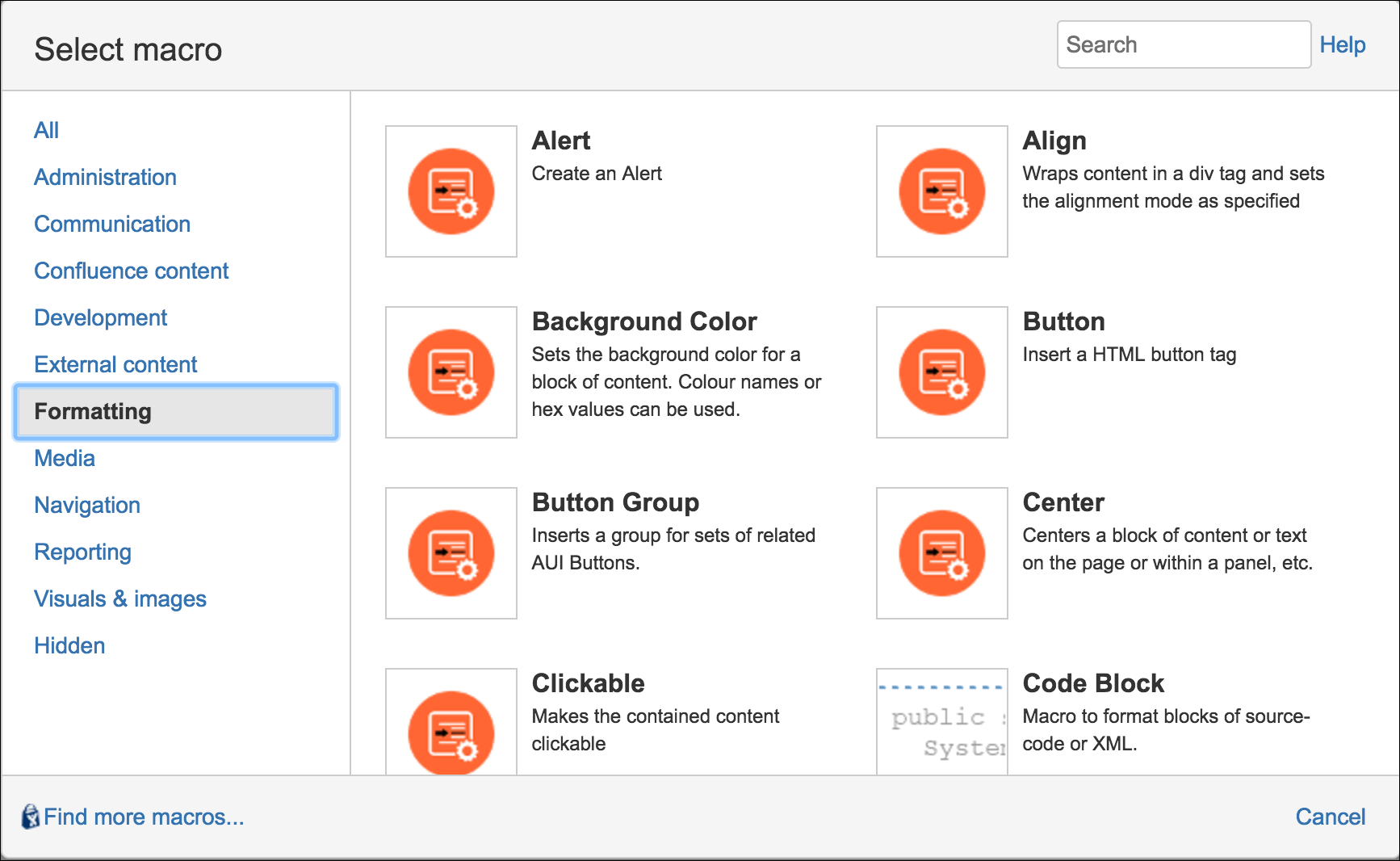Click the Align macro icon

click(942, 191)
